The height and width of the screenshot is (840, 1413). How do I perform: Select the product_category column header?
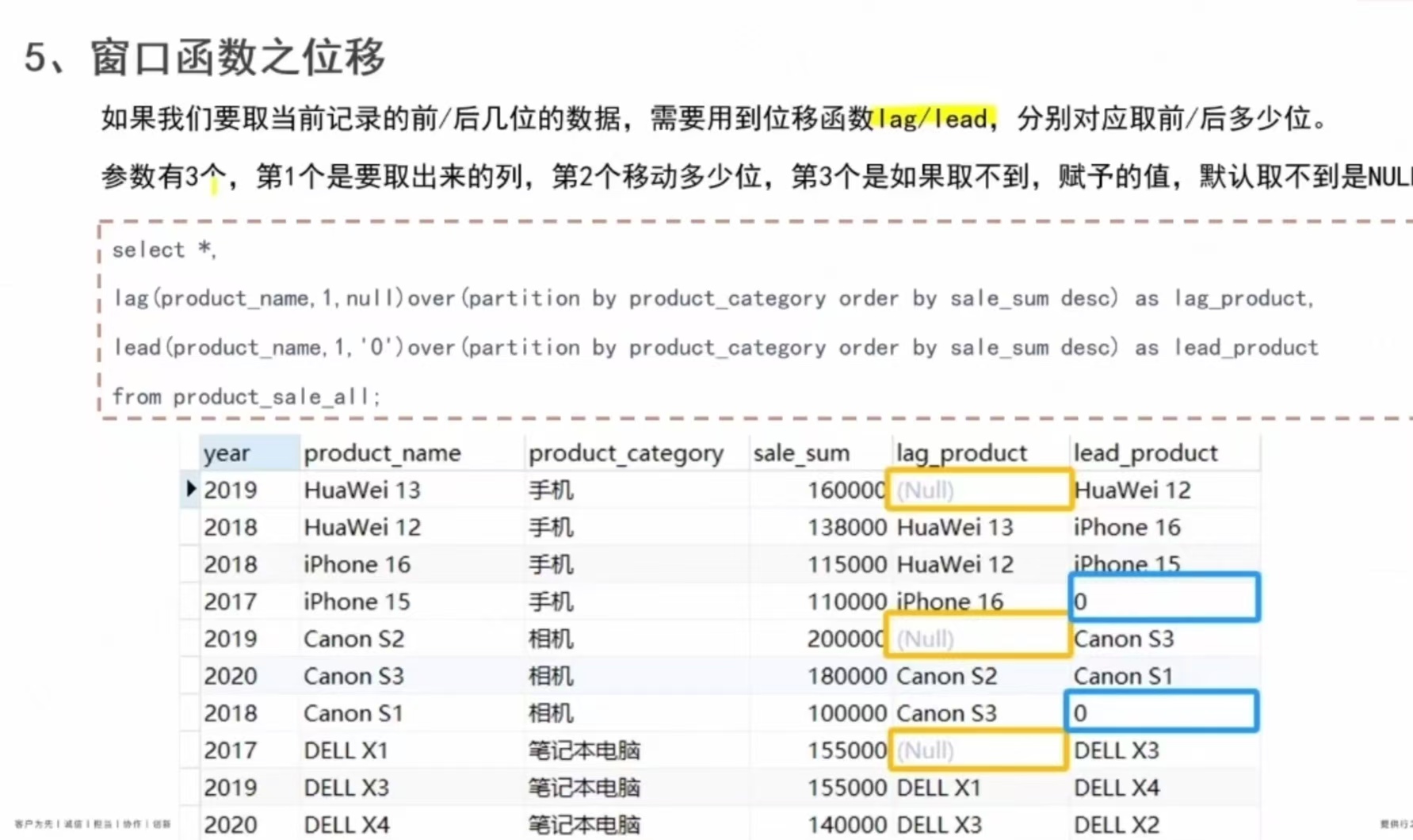(636, 452)
